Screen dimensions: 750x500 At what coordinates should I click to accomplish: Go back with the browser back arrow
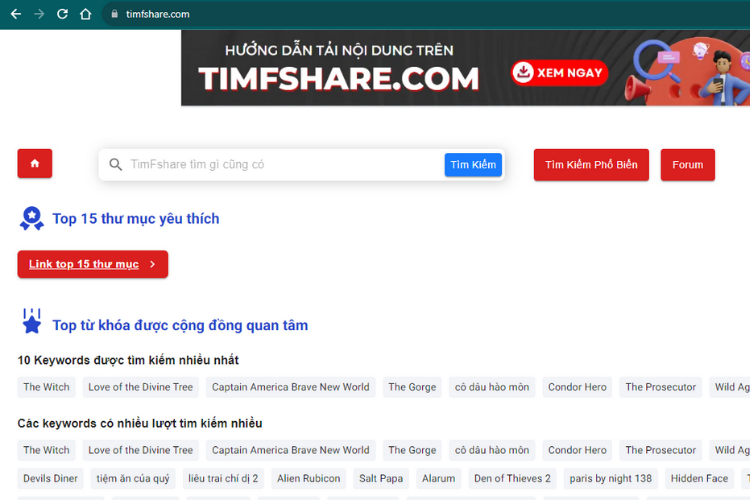tap(16, 14)
